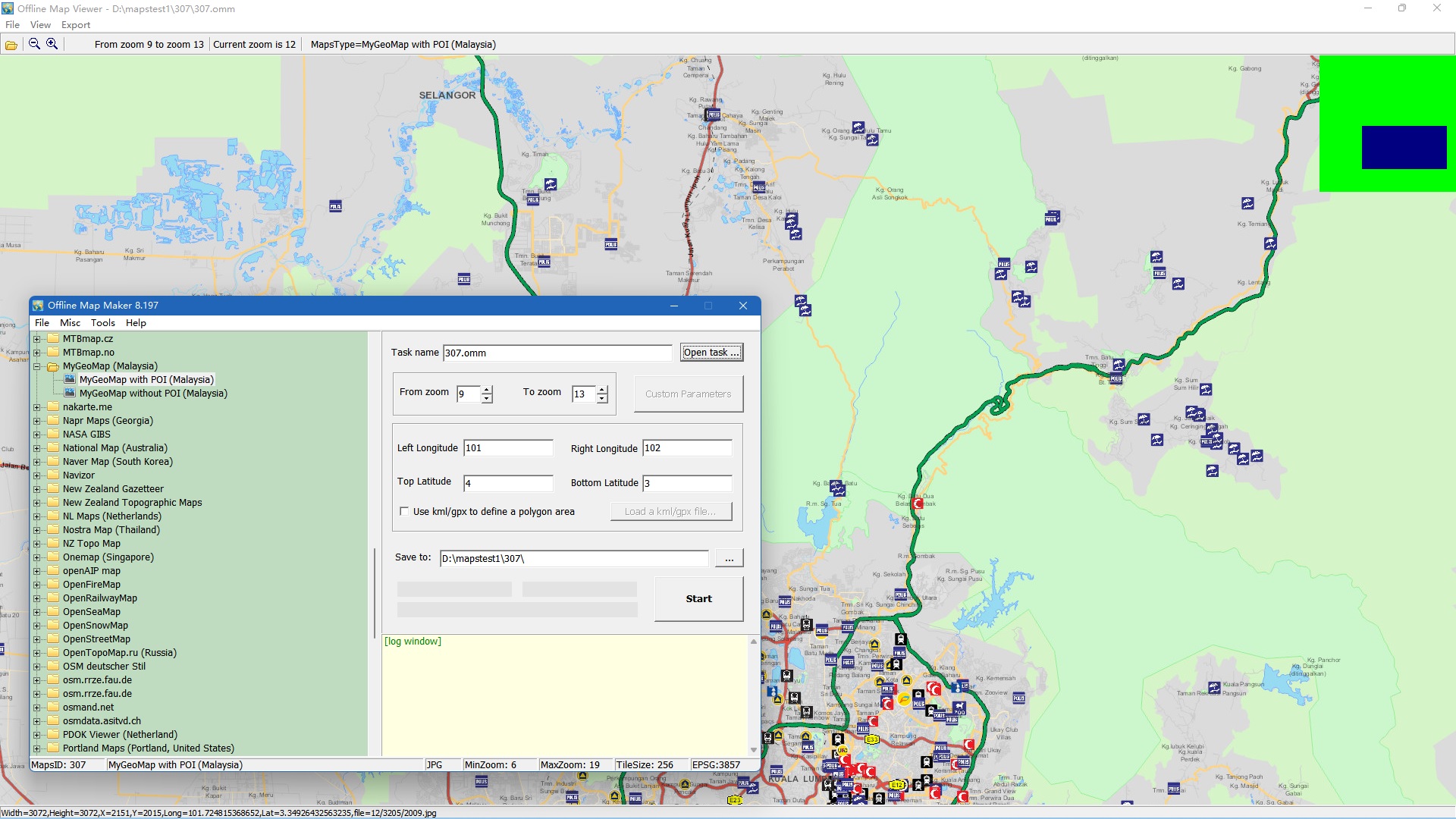
Task: Expand the MTBmap.no tree node
Action: [36, 353]
